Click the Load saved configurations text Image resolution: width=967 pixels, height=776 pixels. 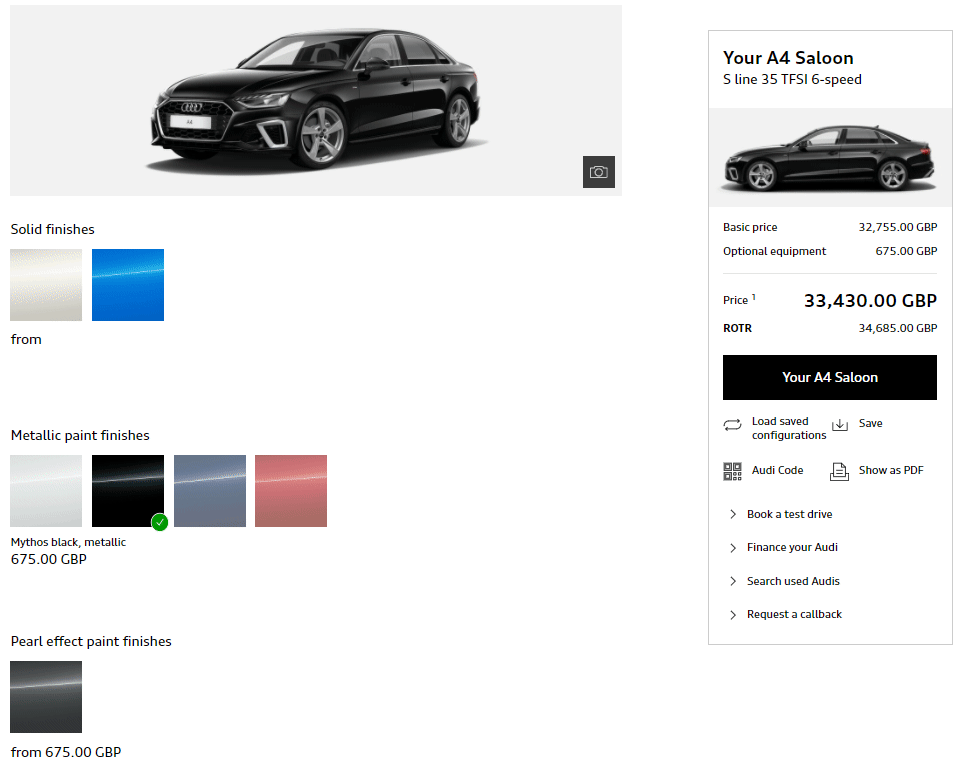click(789, 428)
